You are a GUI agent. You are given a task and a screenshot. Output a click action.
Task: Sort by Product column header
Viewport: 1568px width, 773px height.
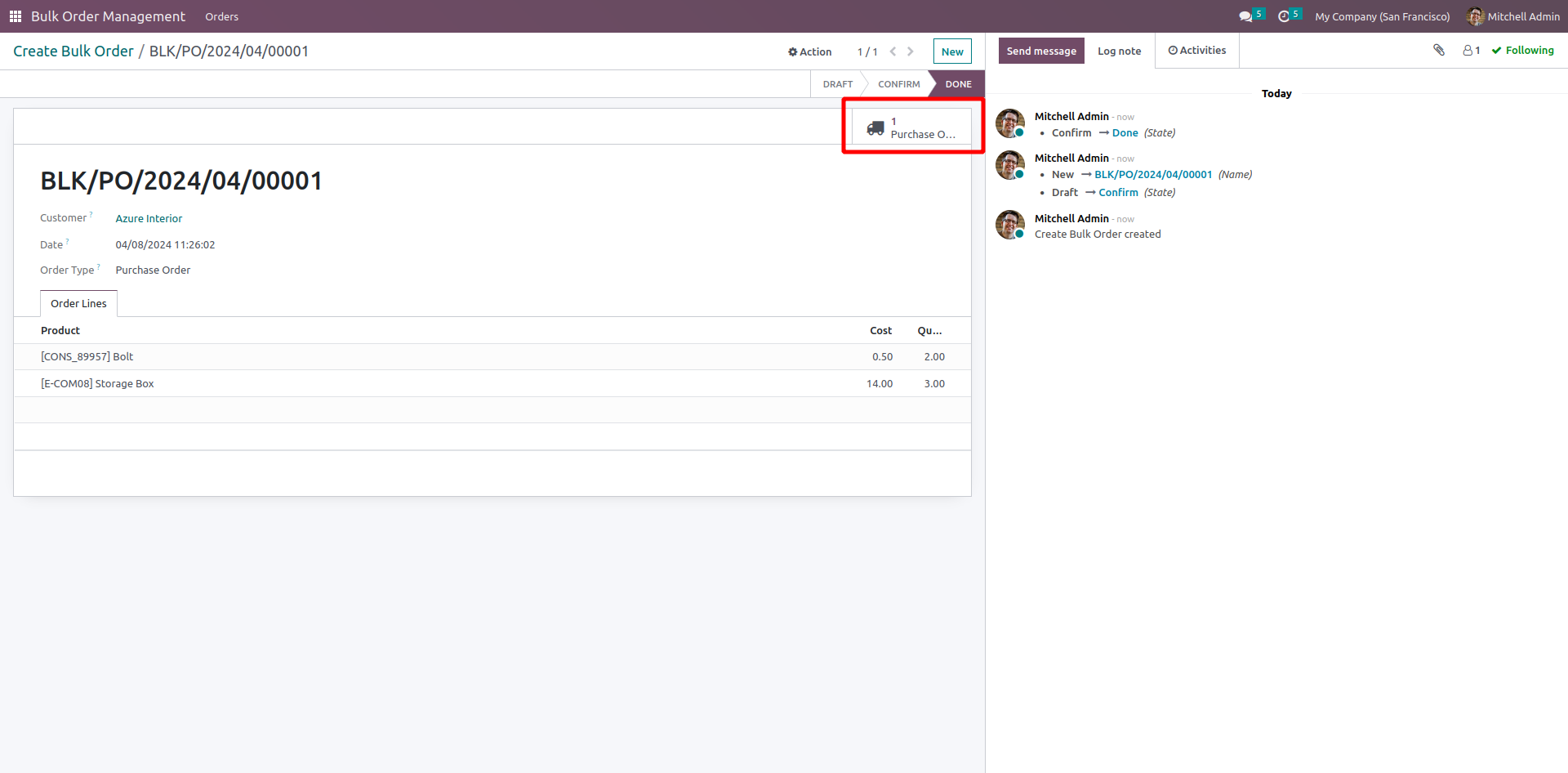point(60,331)
